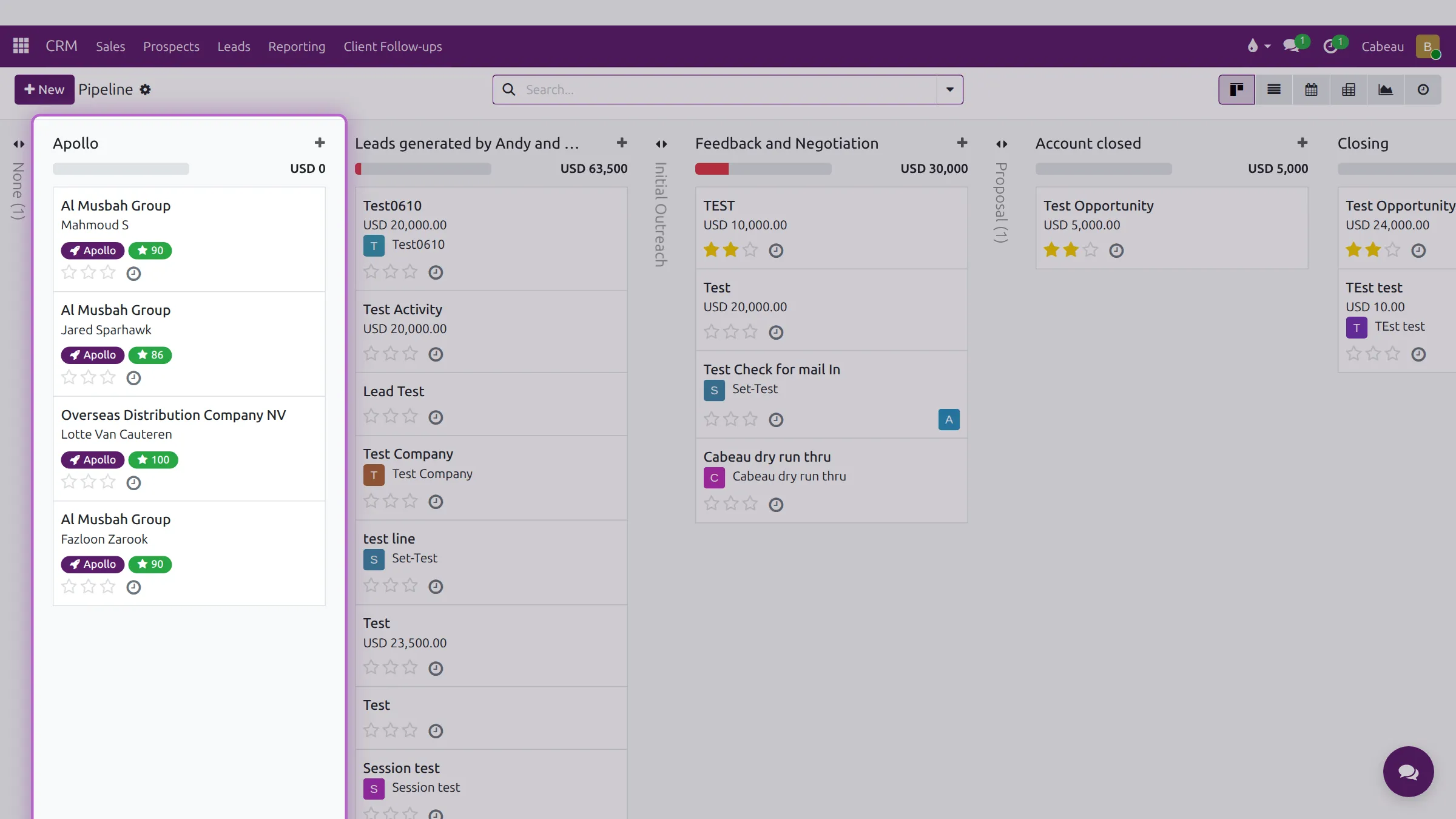
Task: Click the Apollo column progress bar
Action: coord(121,169)
